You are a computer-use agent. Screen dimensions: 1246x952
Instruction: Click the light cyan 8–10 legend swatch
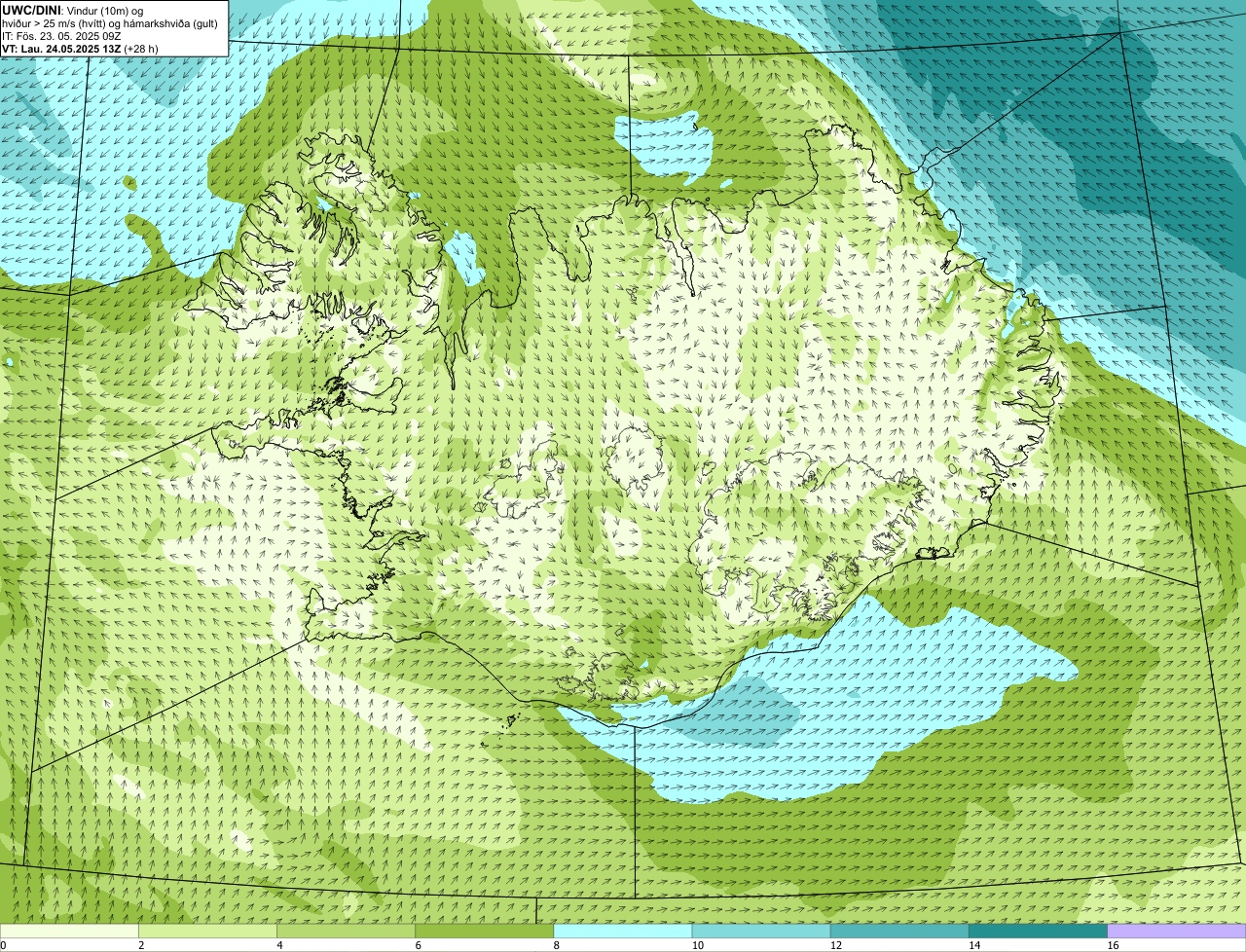click(623, 932)
